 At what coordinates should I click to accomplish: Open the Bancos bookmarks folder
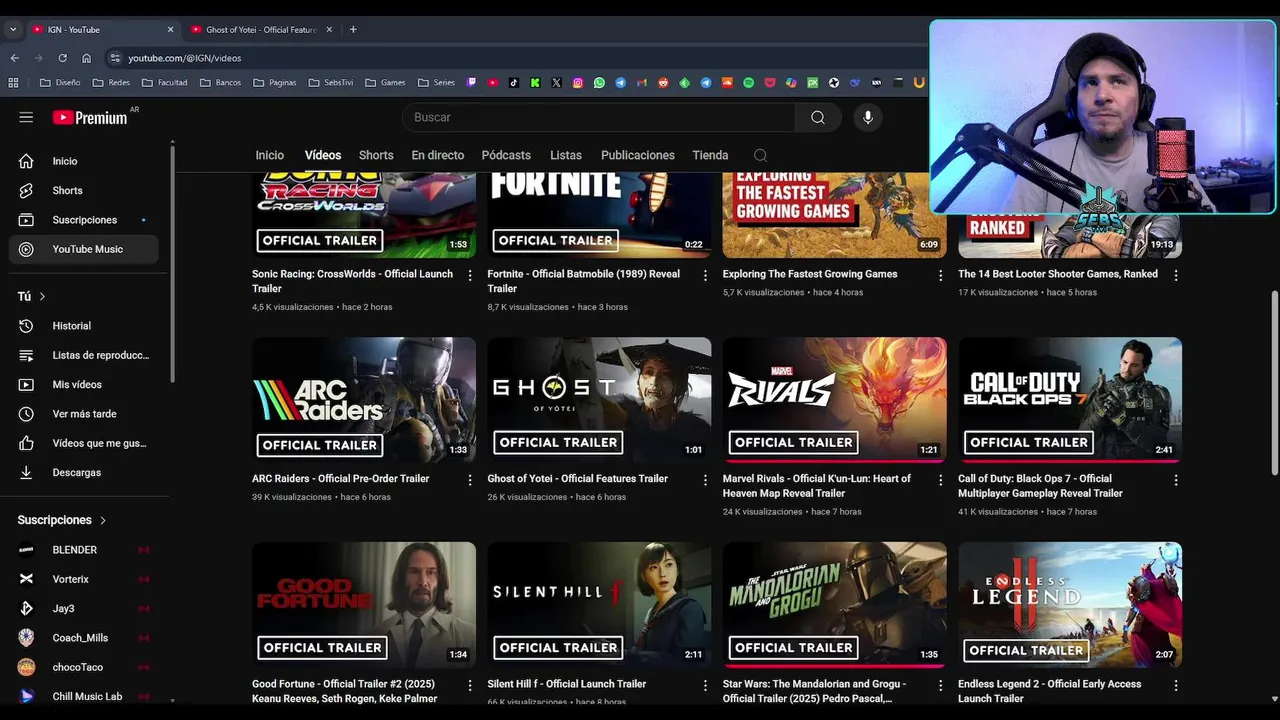pyautogui.click(x=220, y=83)
